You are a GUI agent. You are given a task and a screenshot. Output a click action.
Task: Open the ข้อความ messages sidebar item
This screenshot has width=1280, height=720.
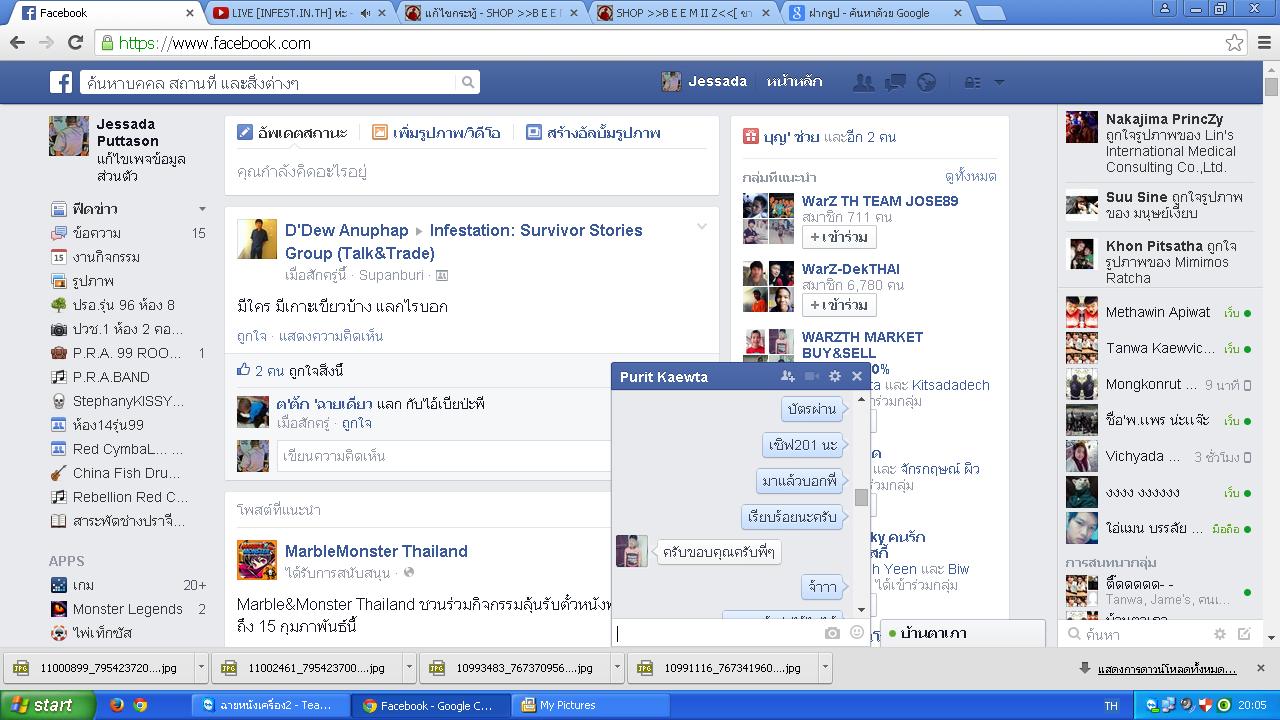coord(97,233)
